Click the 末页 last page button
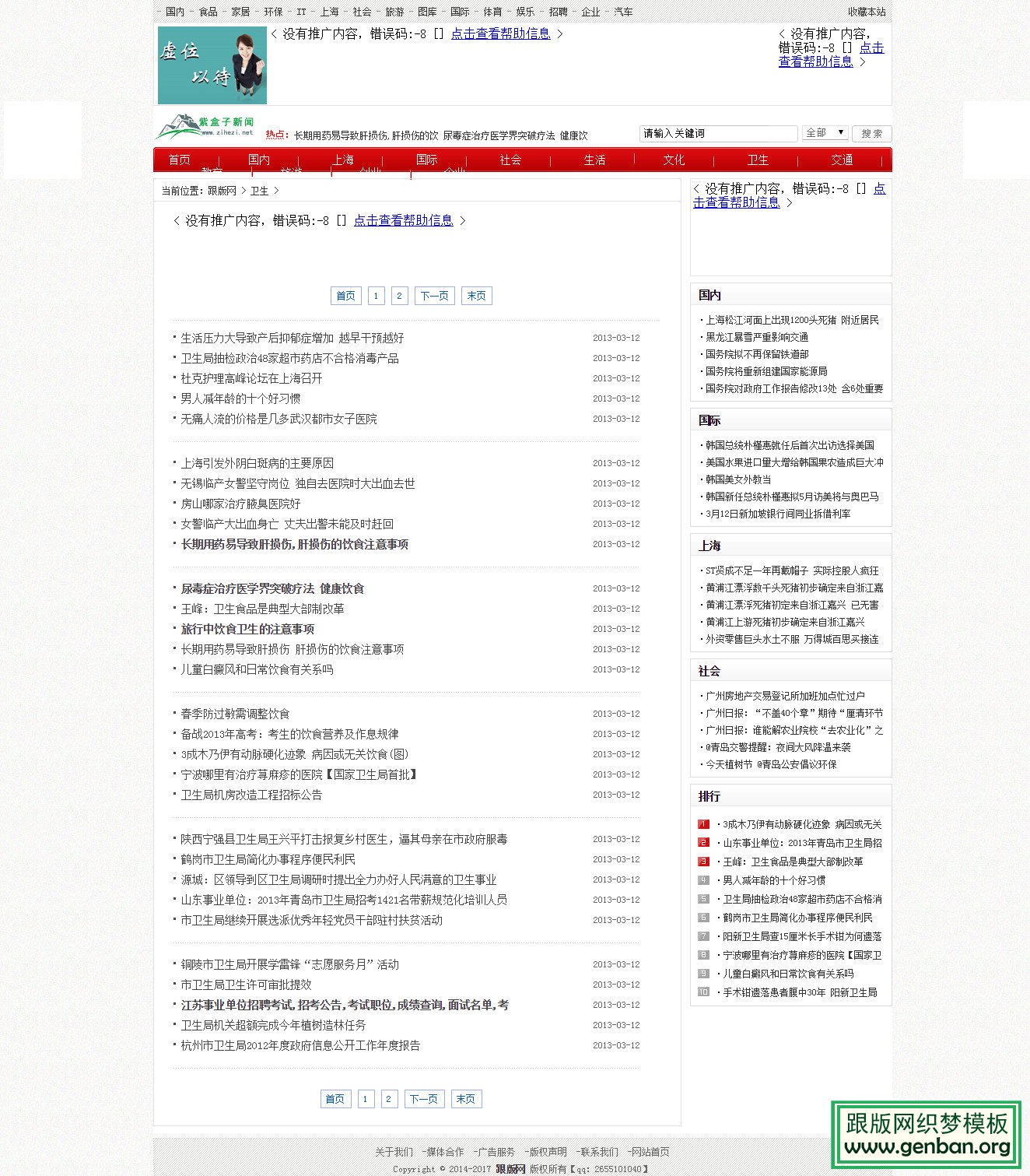Viewport: 1030px width, 1176px height. coord(476,296)
